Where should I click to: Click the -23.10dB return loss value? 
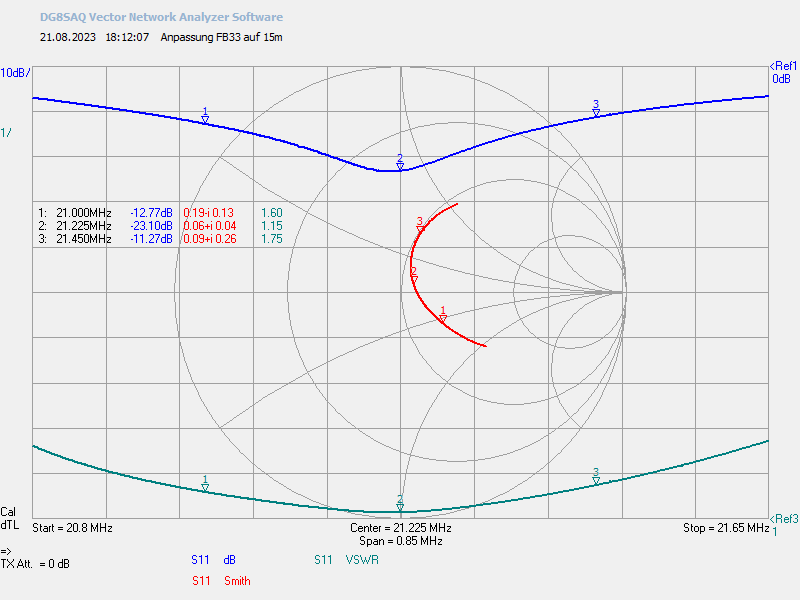152,226
